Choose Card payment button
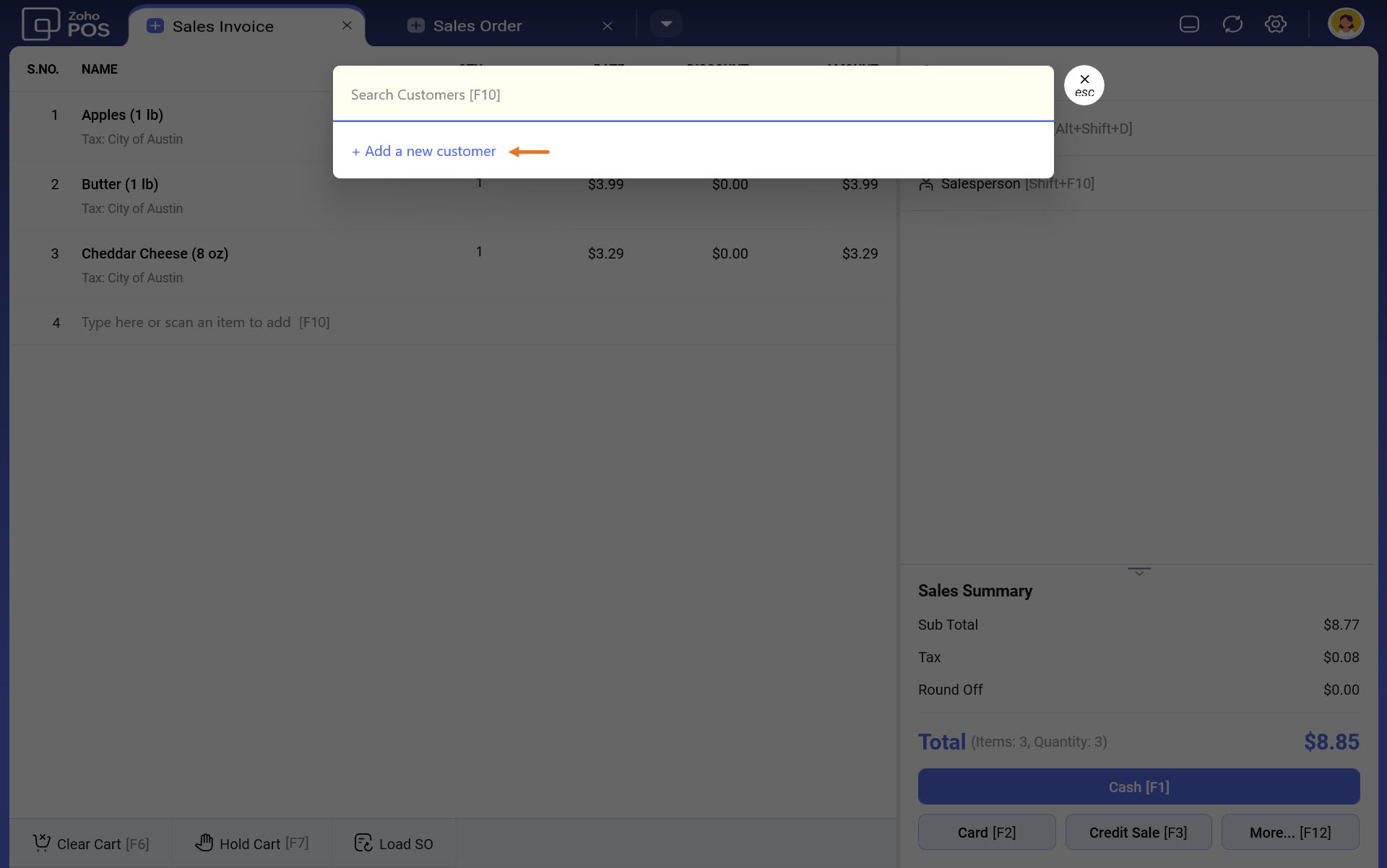Image resolution: width=1387 pixels, height=868 pixels. coord(986,833)
